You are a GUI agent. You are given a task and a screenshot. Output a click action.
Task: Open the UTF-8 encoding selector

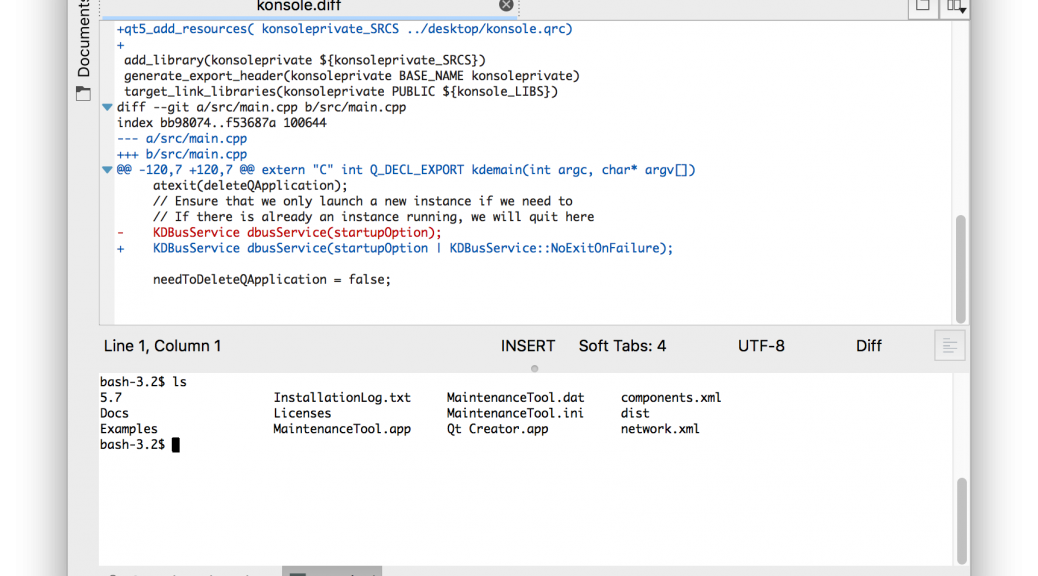tap(761, 346)
